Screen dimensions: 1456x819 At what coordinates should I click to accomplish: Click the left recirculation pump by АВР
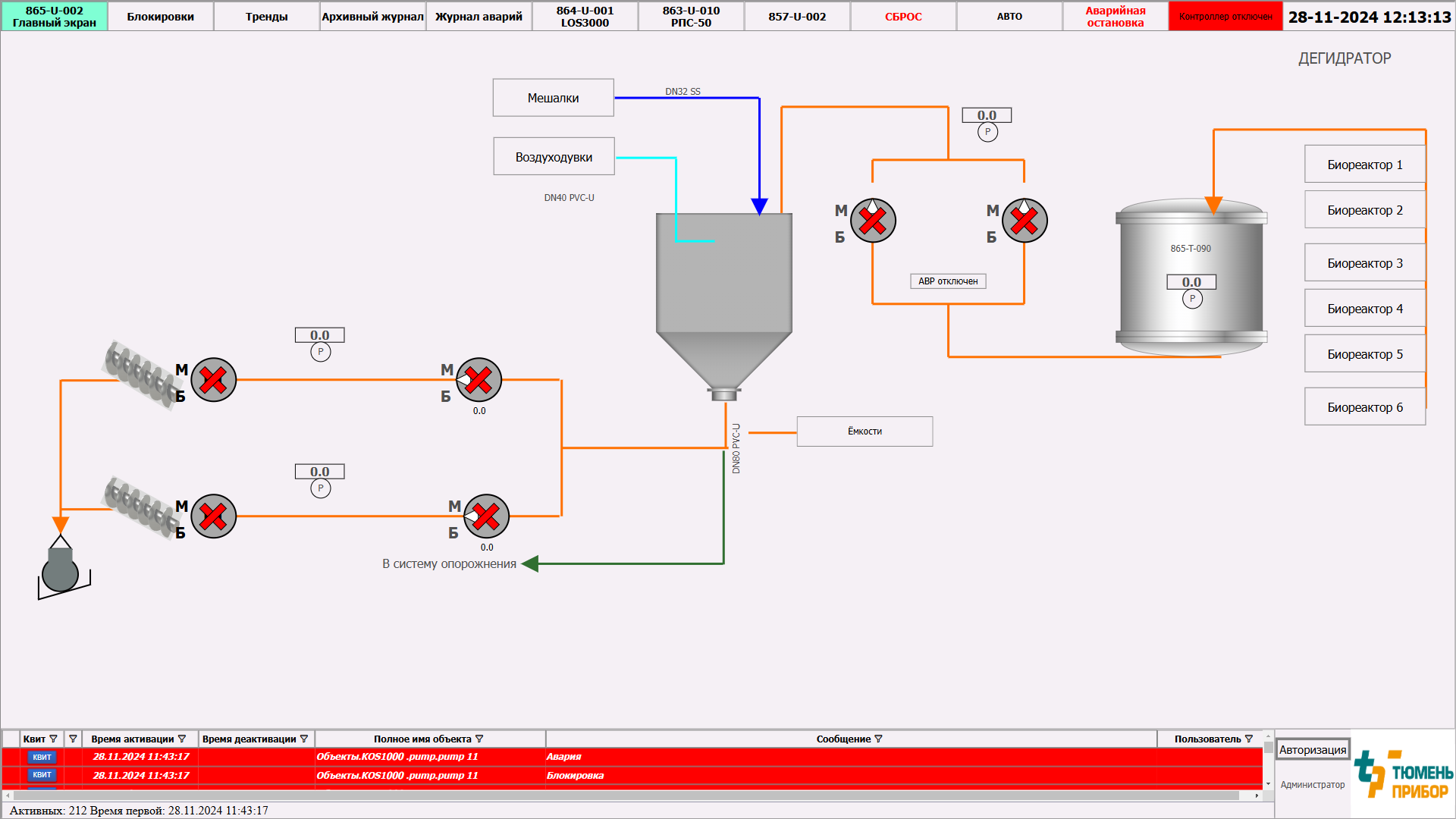coord(873,221)
